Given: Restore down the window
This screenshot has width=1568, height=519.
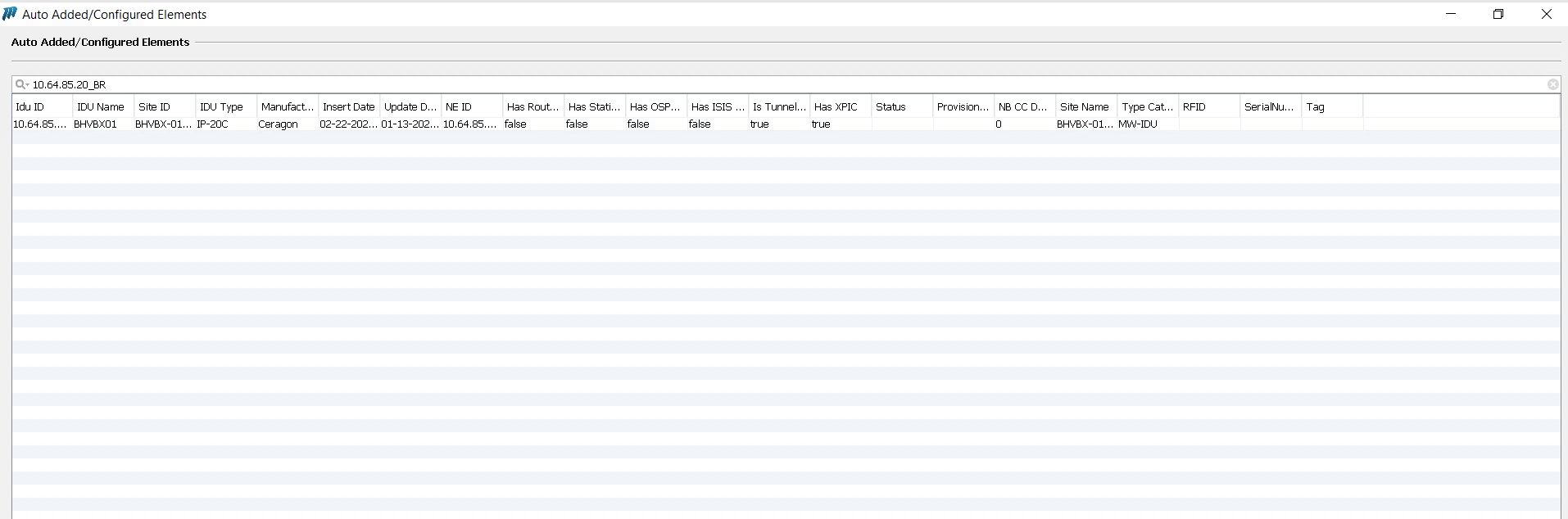Looking at the screenshot, I should tap(1498, 14).
